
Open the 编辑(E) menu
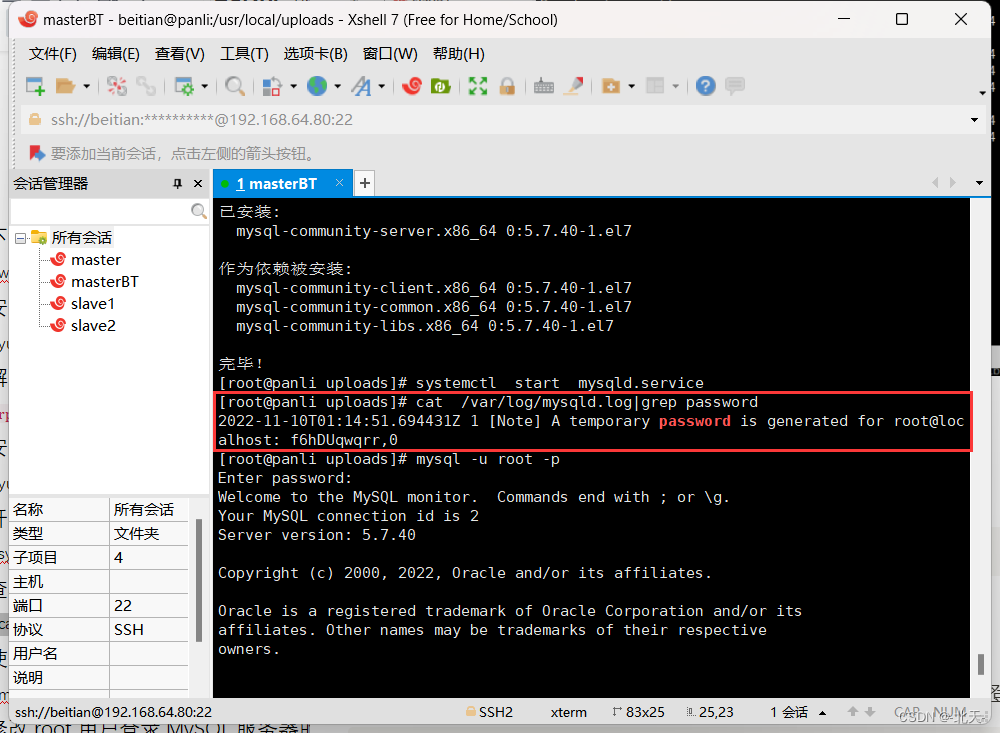point(115,54)
